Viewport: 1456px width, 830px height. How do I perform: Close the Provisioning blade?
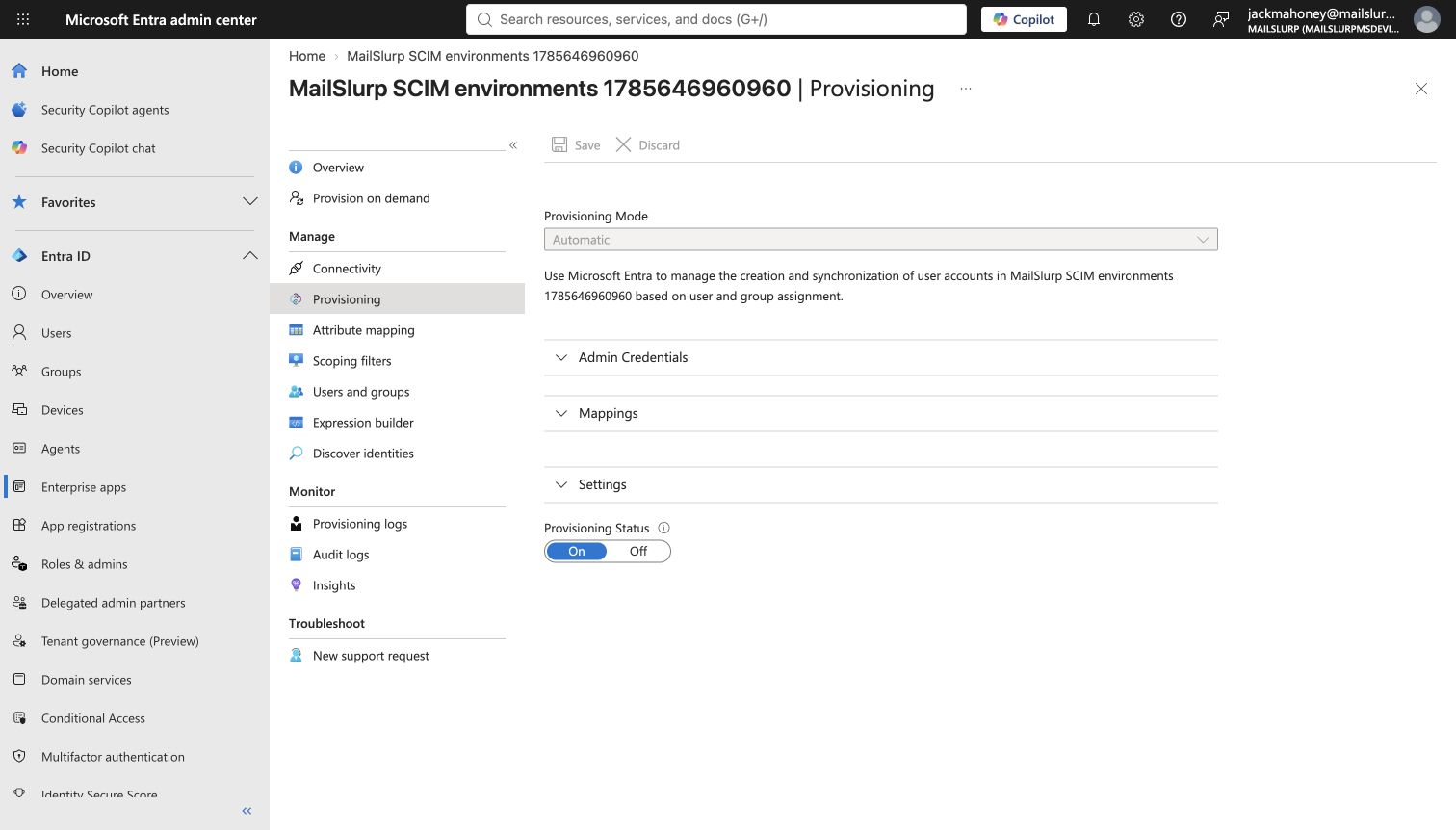click(1421, 89)
